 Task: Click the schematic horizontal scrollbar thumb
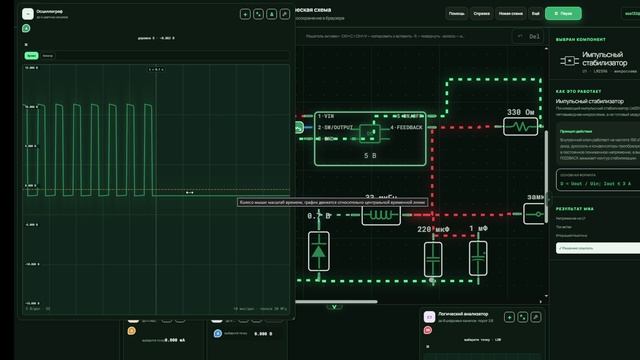[336, 302]
